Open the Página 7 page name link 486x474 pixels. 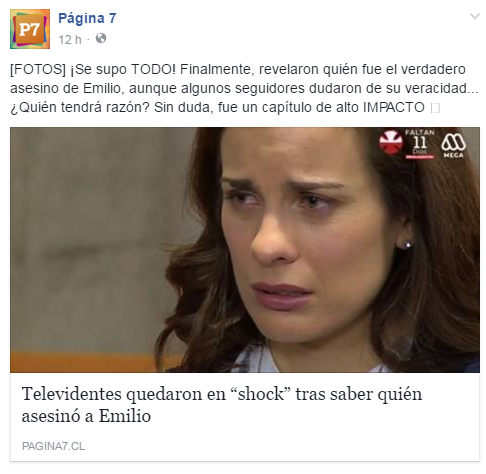point(87,18)
